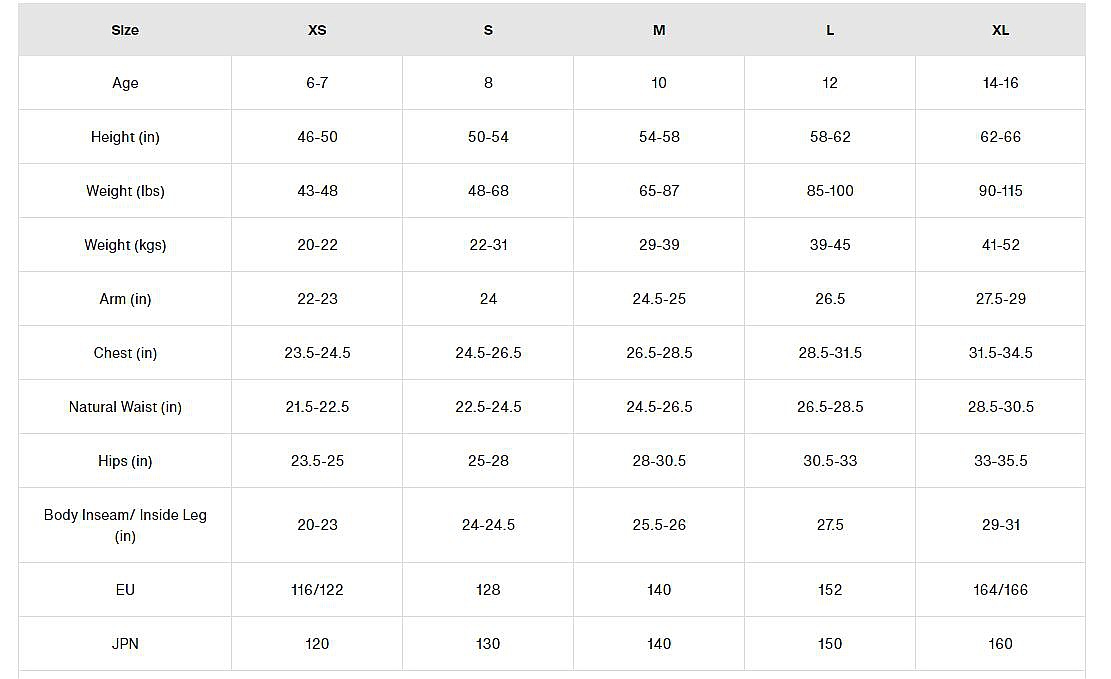Click the Age row label
The image size is (1111, 679).
[x=125, y=83]
